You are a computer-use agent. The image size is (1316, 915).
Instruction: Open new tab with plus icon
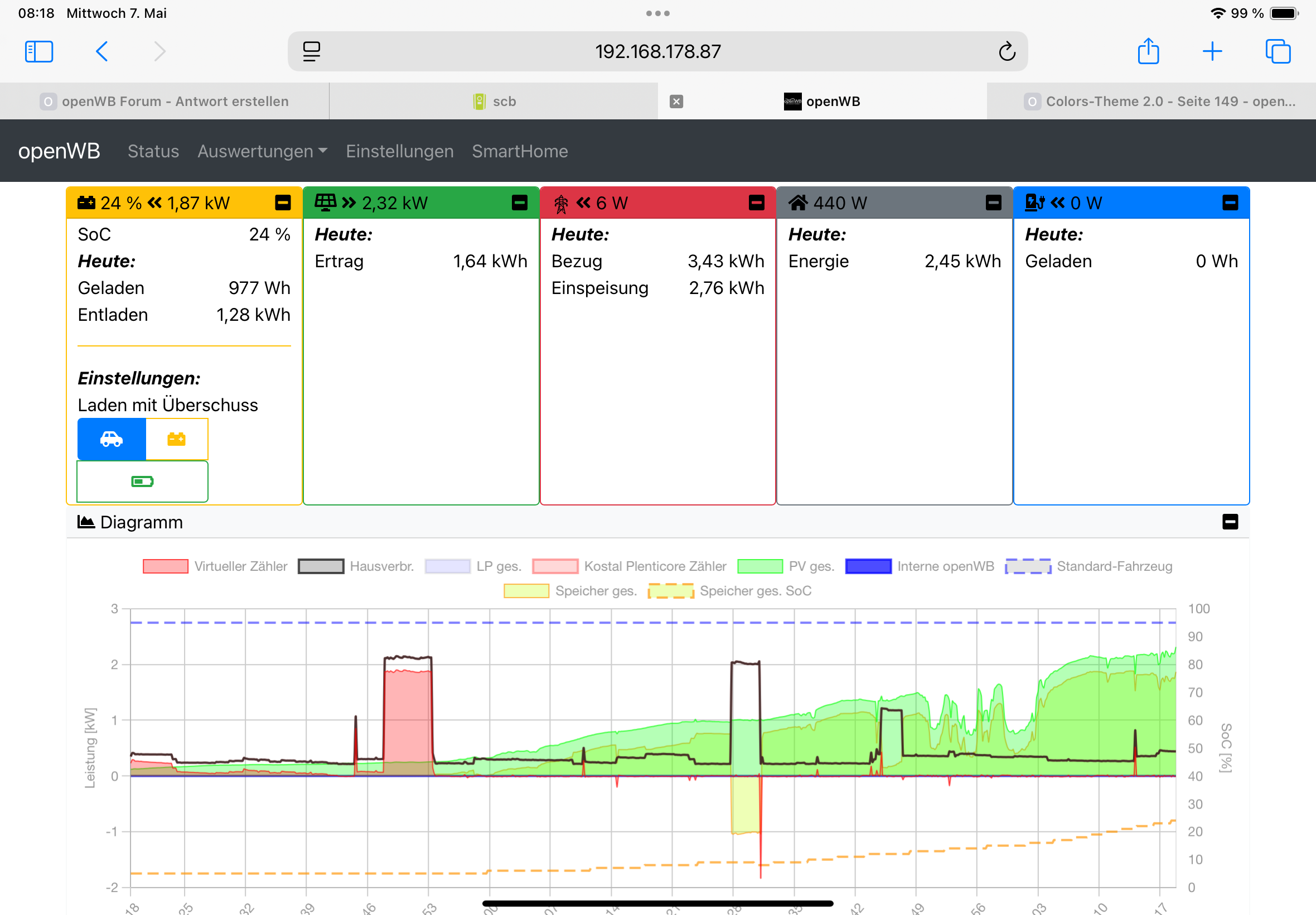pyautogui.click(x=1212, y=51)
